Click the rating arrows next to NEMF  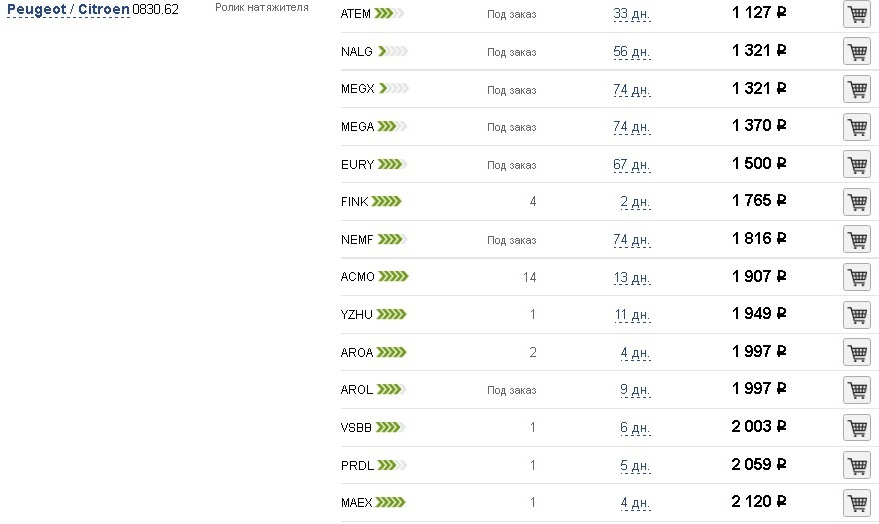point(392,239)
